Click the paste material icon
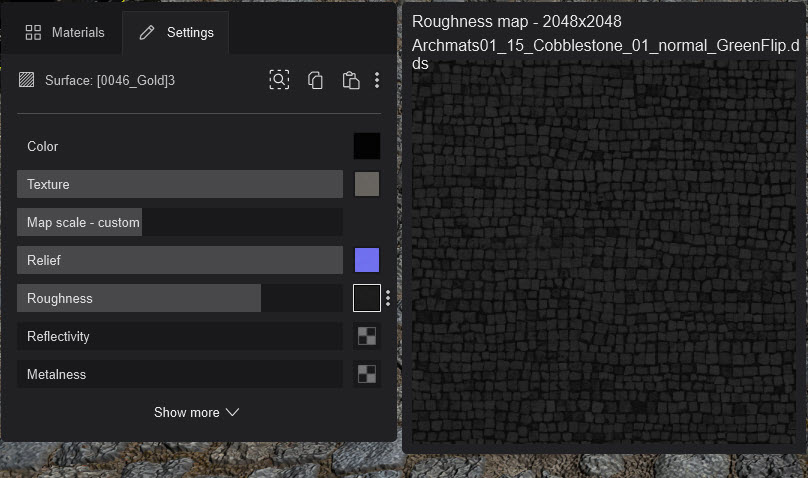808x478 pixels. 350,80
